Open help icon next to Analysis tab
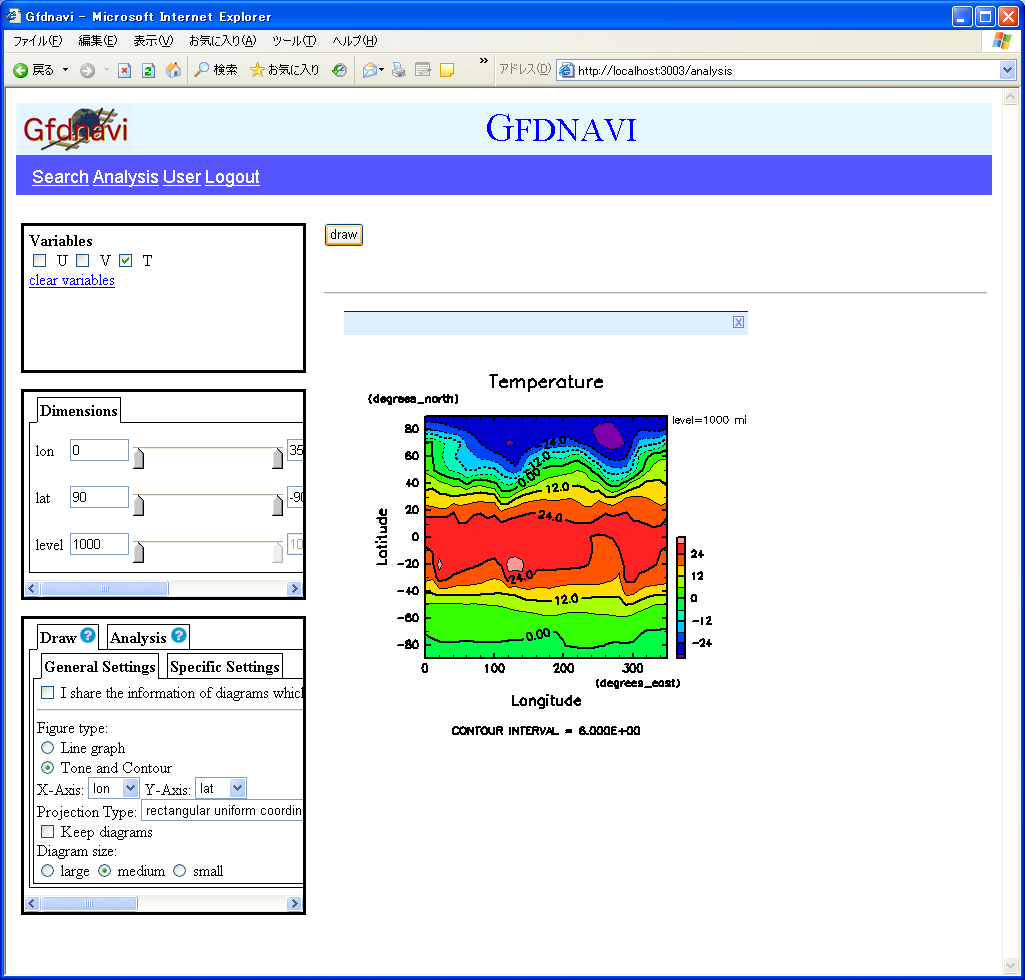 coord(178,635)
